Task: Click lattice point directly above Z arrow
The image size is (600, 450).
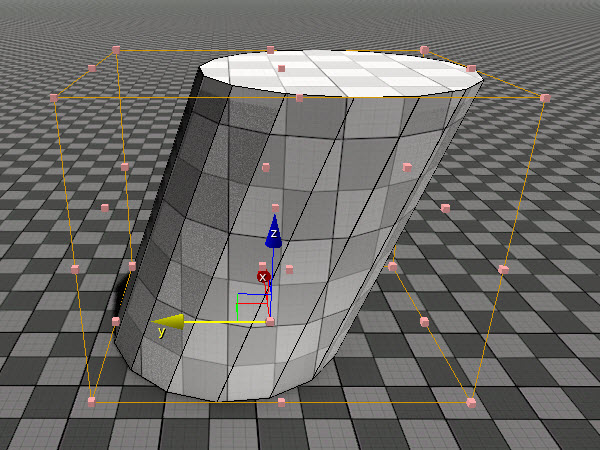Action: (x=276, y=208)
